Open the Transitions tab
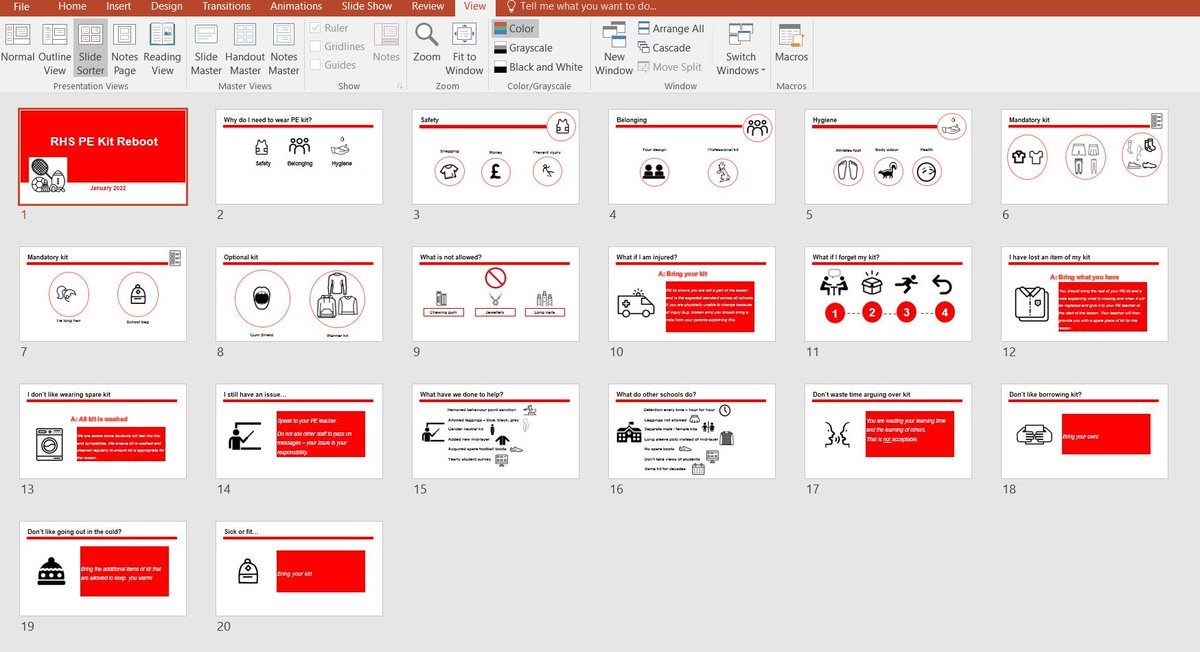This screenshot has width=1200, height=652. tap(226, 6)
